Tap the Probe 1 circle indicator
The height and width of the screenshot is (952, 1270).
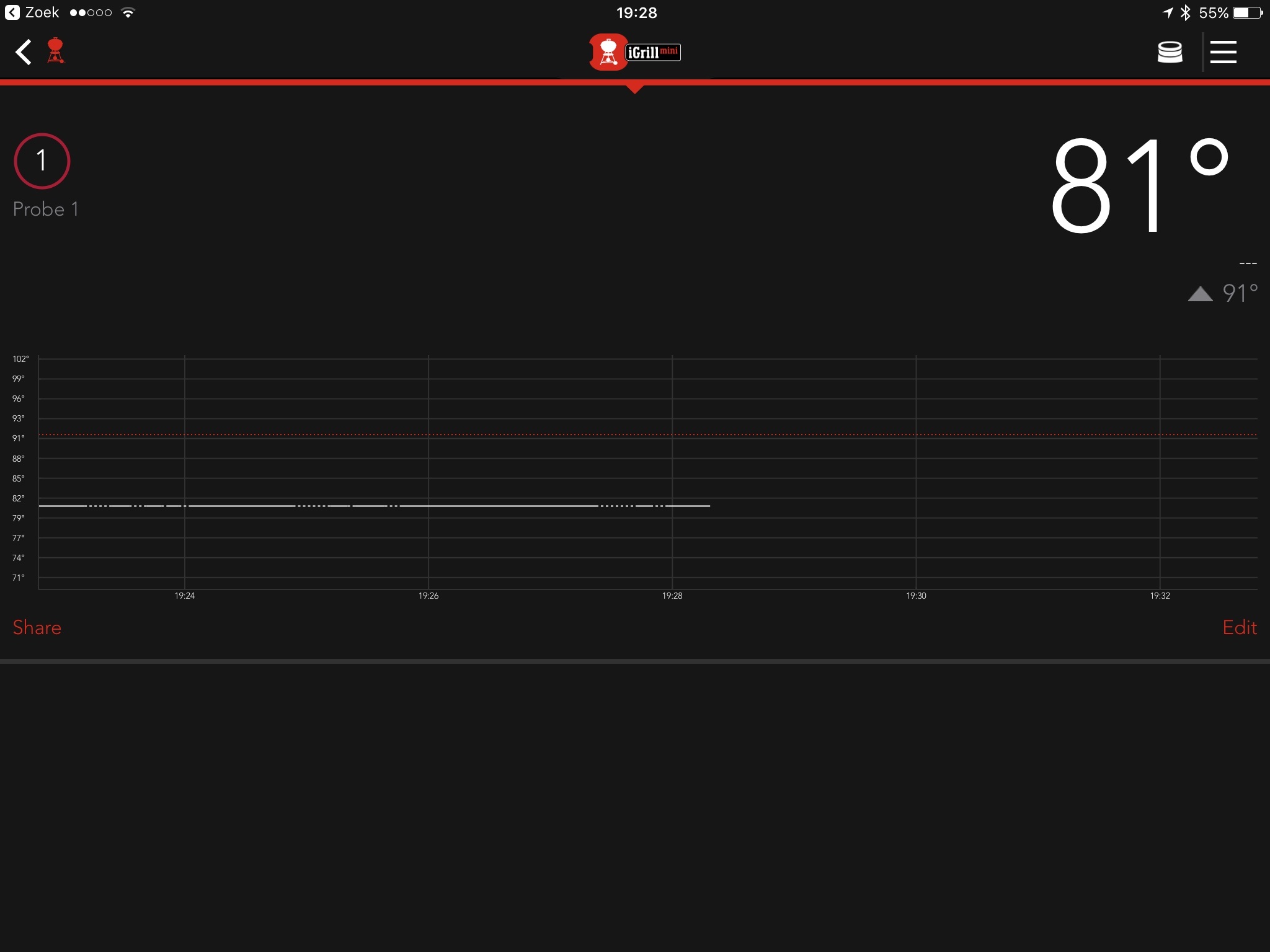(x=42, y=161)
